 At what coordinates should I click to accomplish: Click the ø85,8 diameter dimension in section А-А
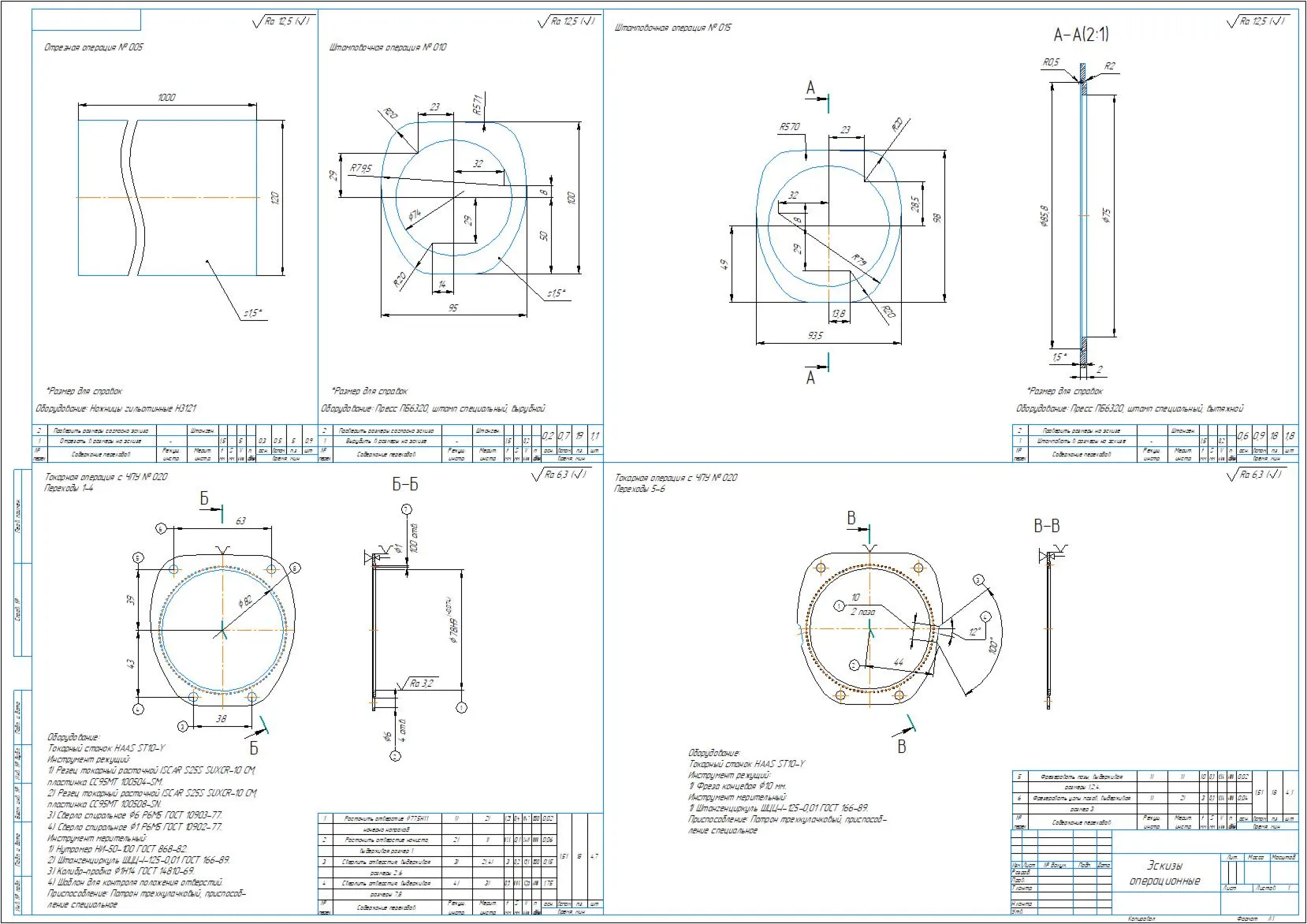click(1044, 215)
